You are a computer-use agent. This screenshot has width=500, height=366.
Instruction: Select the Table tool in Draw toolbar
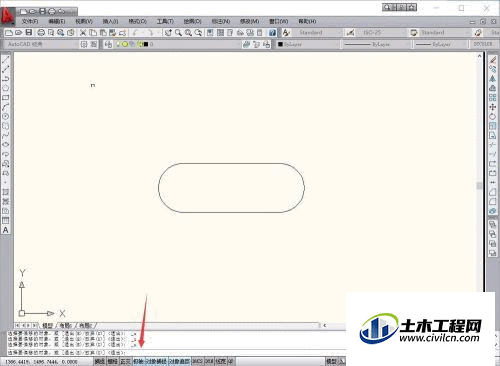click(x=6, y=220)
